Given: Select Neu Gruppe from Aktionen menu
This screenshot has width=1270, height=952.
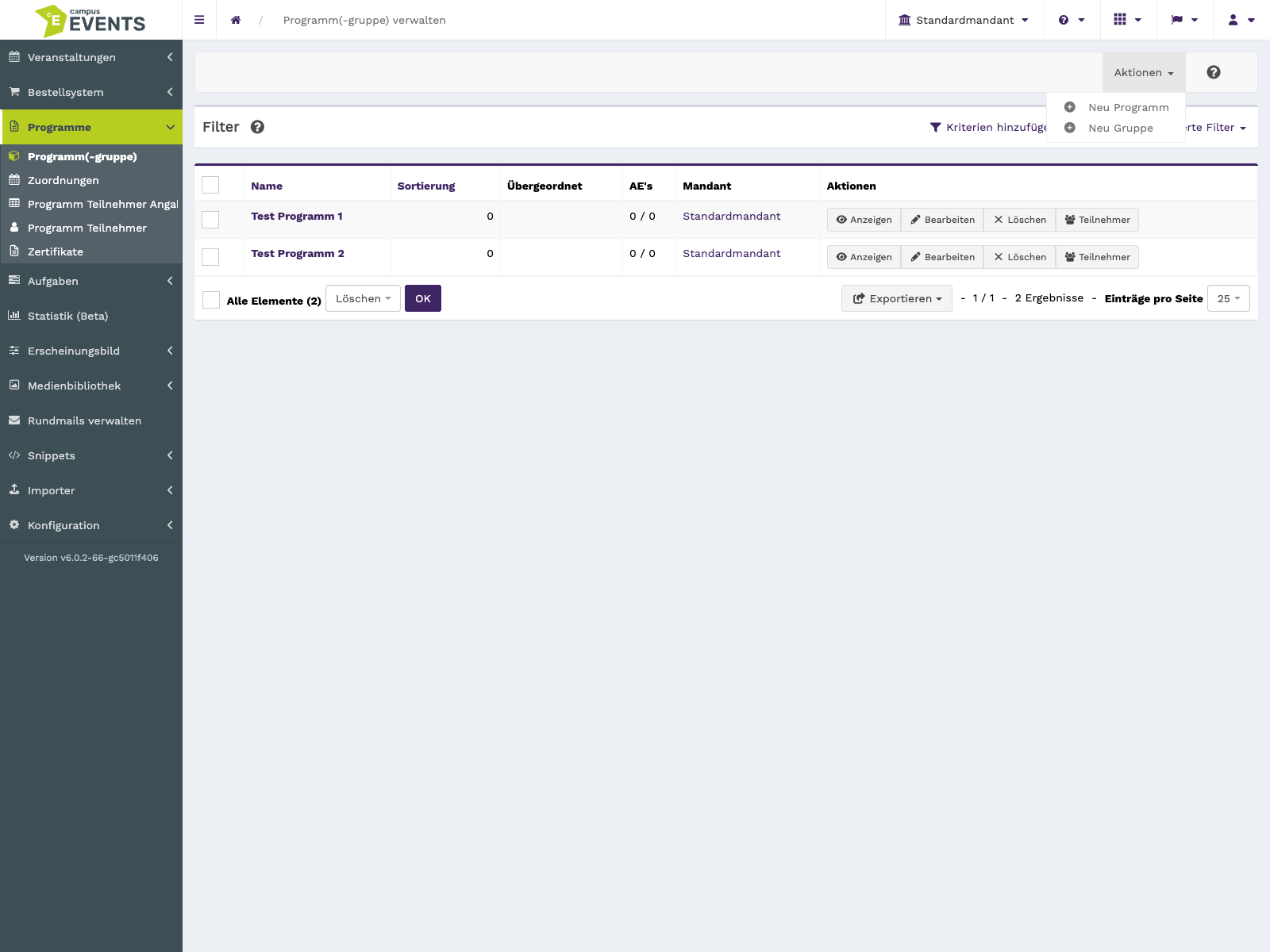Looking at the screenshot, I should 1116,128.
